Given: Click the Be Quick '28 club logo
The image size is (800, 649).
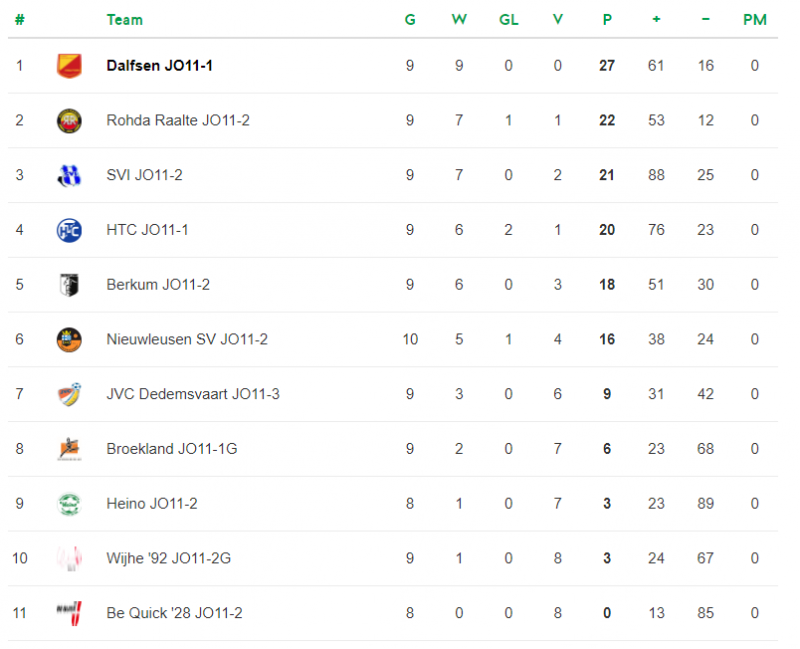Looking at the screenshot, I should coord(69,613).
